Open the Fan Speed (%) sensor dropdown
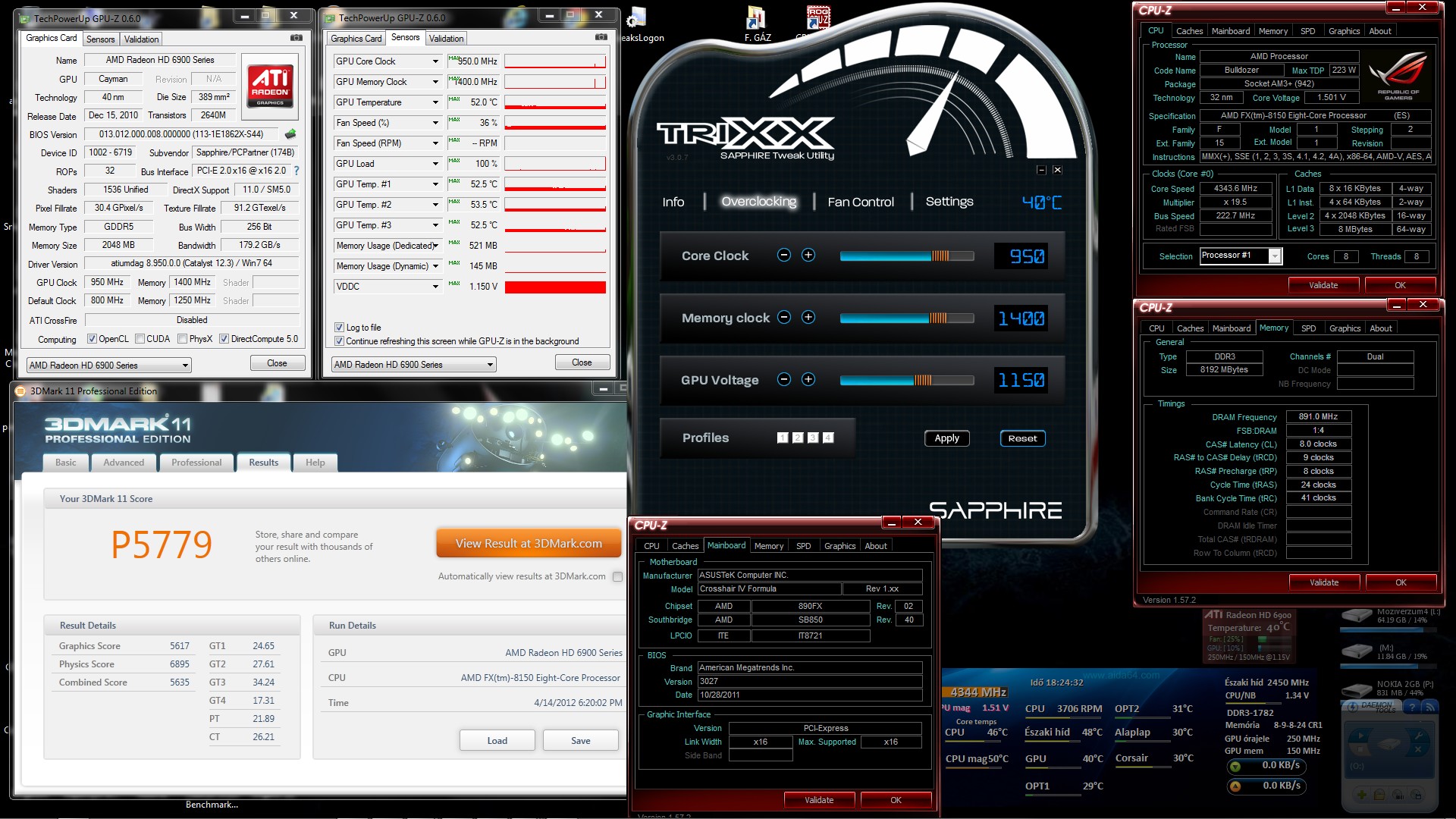This screenshot has width=1456, height=819. tap(435, 123)
